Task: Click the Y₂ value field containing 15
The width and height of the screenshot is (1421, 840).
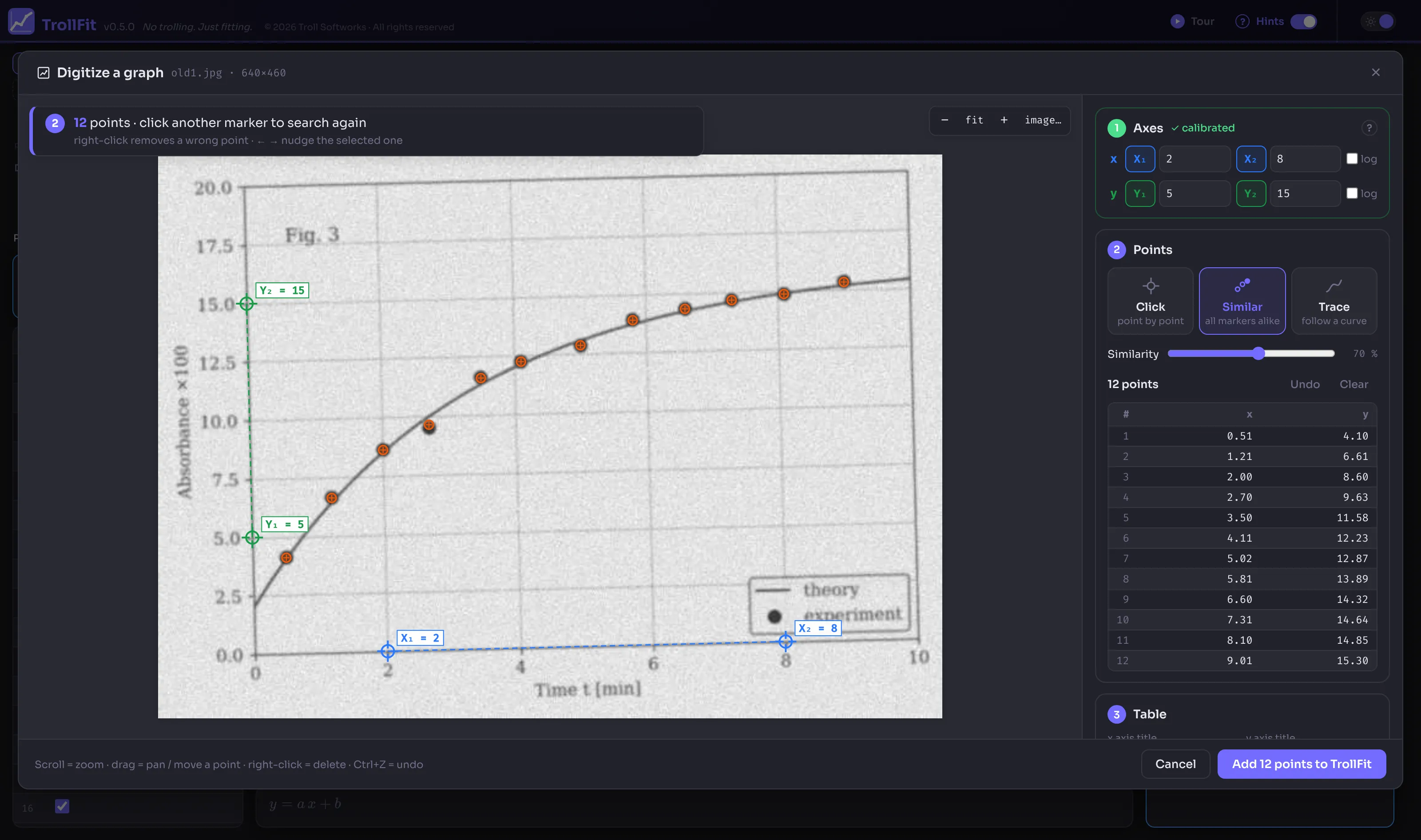Action: 1305,194
